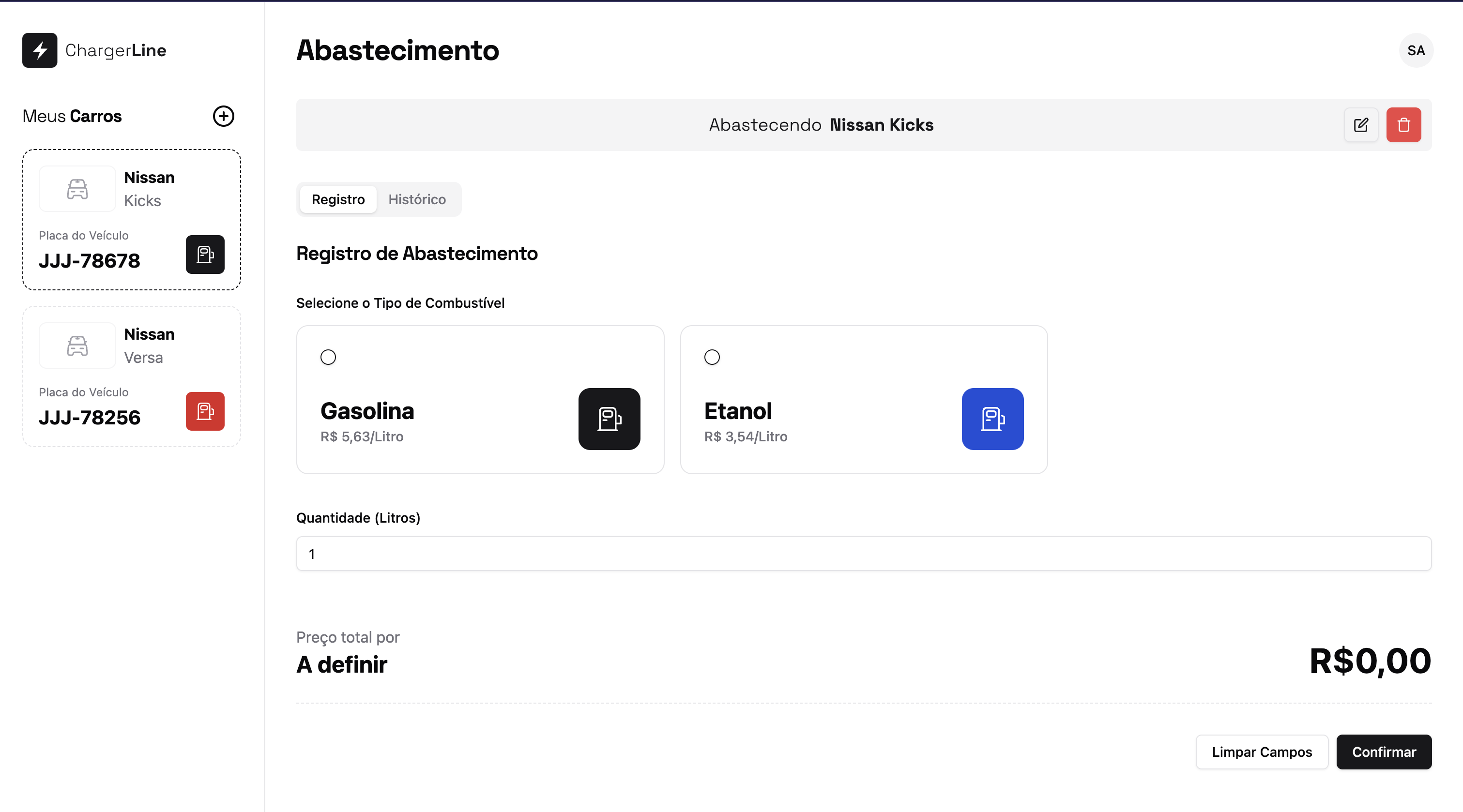
Task: Click the blue Etanol pump icon
Action: (992, 419)
